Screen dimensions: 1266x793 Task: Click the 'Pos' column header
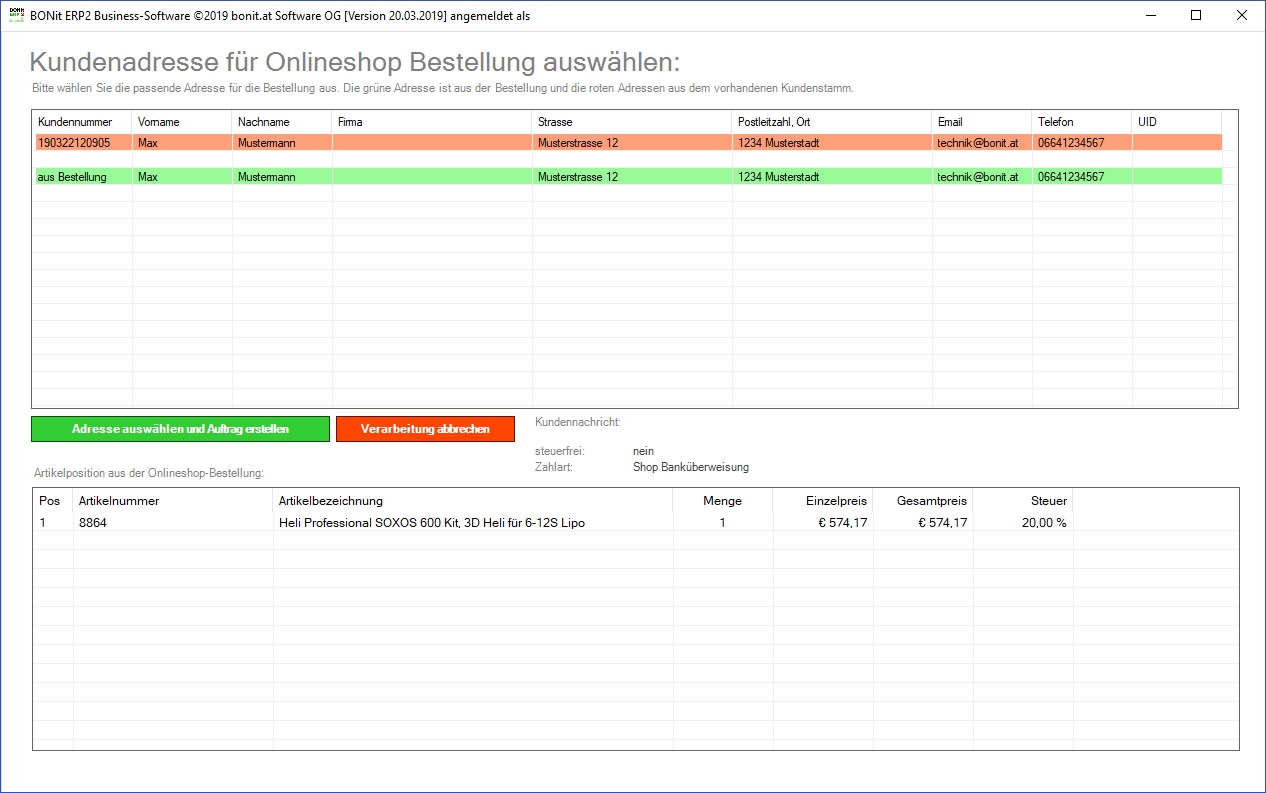click(54, 501)
